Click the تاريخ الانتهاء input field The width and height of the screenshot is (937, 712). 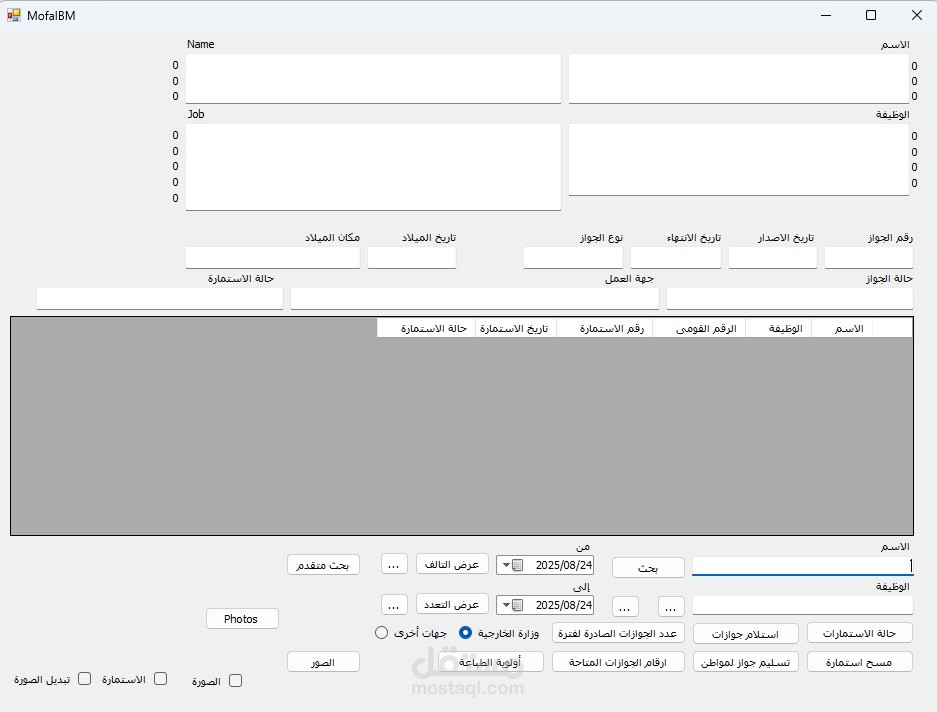(x=676, y=258)
